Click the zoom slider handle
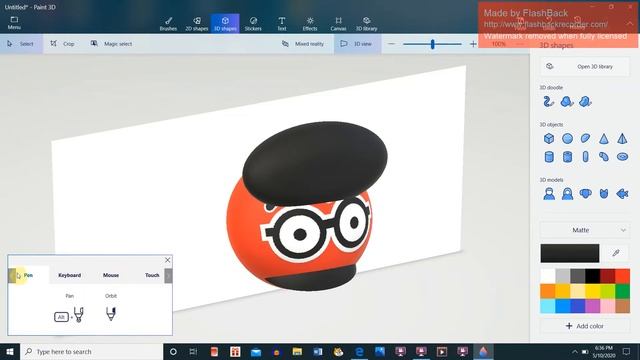The height and width of the screenshot is (360, 640). pos(433,44)
